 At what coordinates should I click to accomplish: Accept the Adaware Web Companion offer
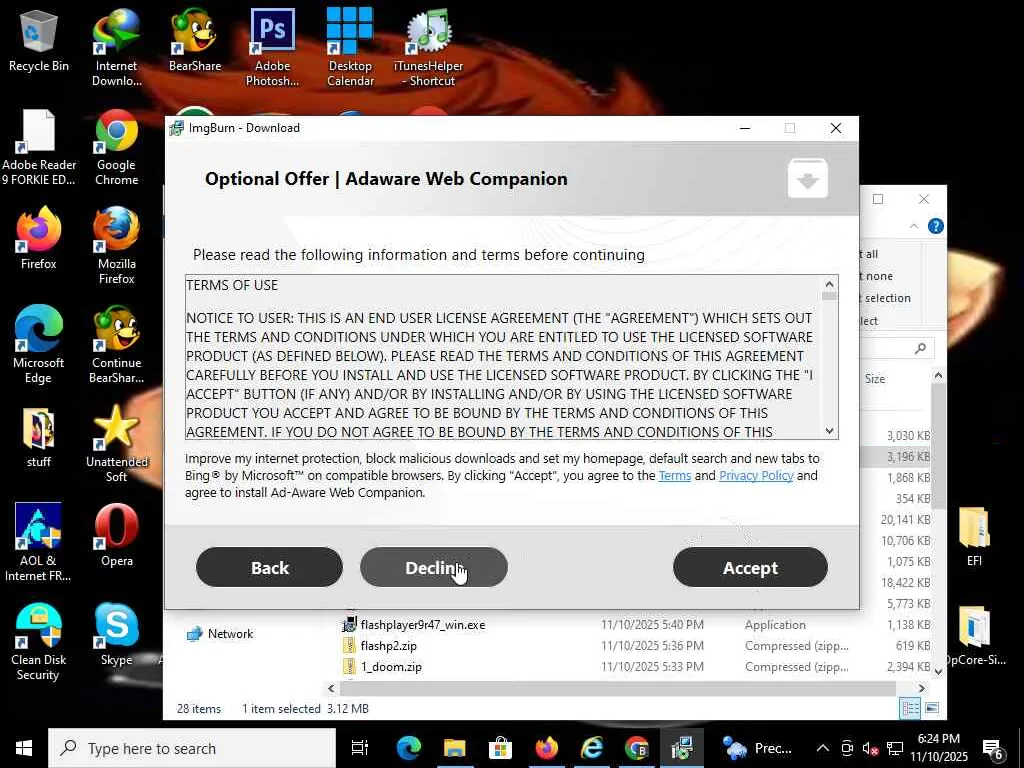[x=750, y=568]
